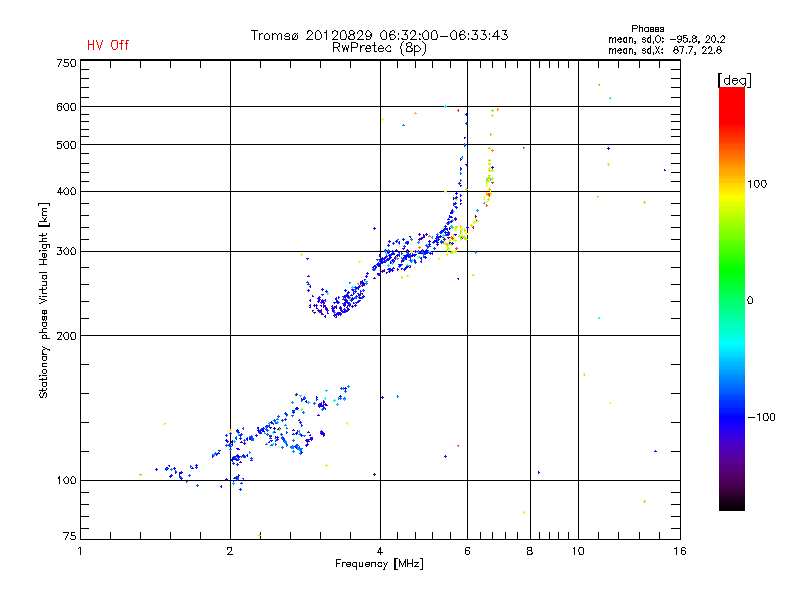Viewport: 800px width, 600px height.
Task: Click the '16' x-axis tick label
Action: pyautogui.click(x=680, y=551)
